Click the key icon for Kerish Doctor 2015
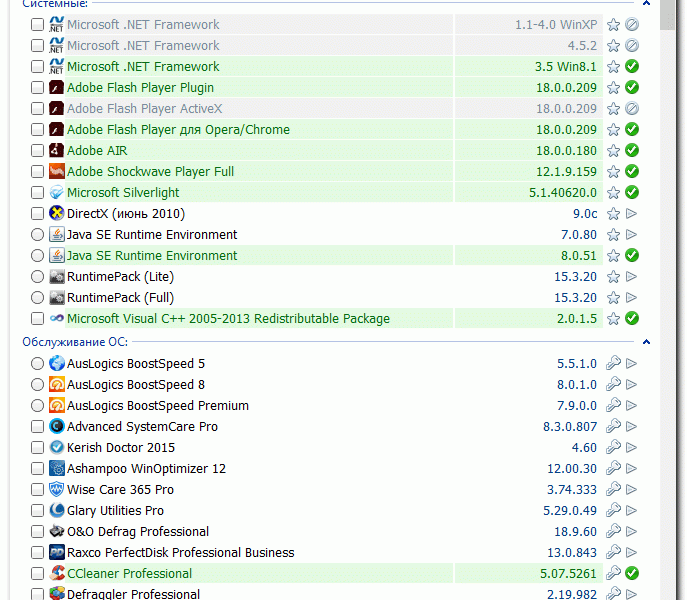 [x=613, y=447]
